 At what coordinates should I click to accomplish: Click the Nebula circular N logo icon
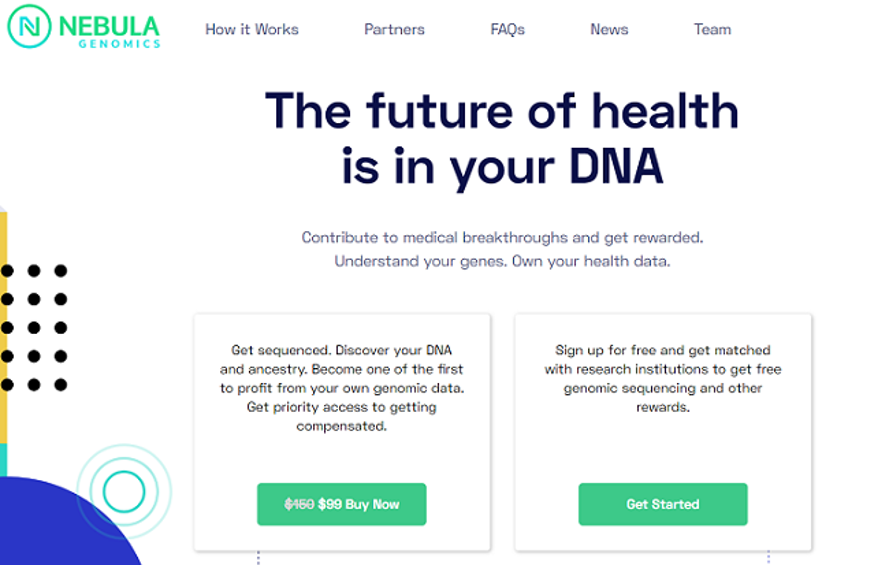[x=29, y=28]
